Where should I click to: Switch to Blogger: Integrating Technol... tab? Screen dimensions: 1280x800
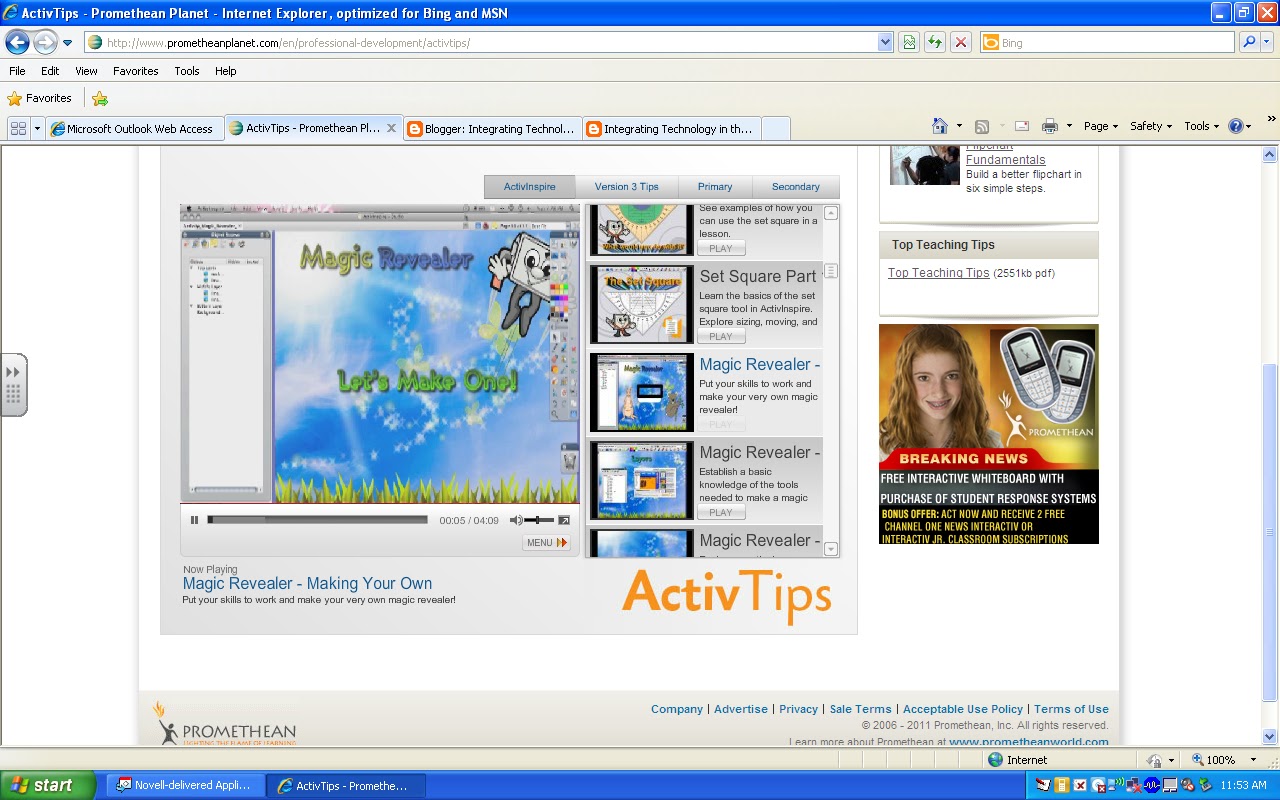(492, 128)
